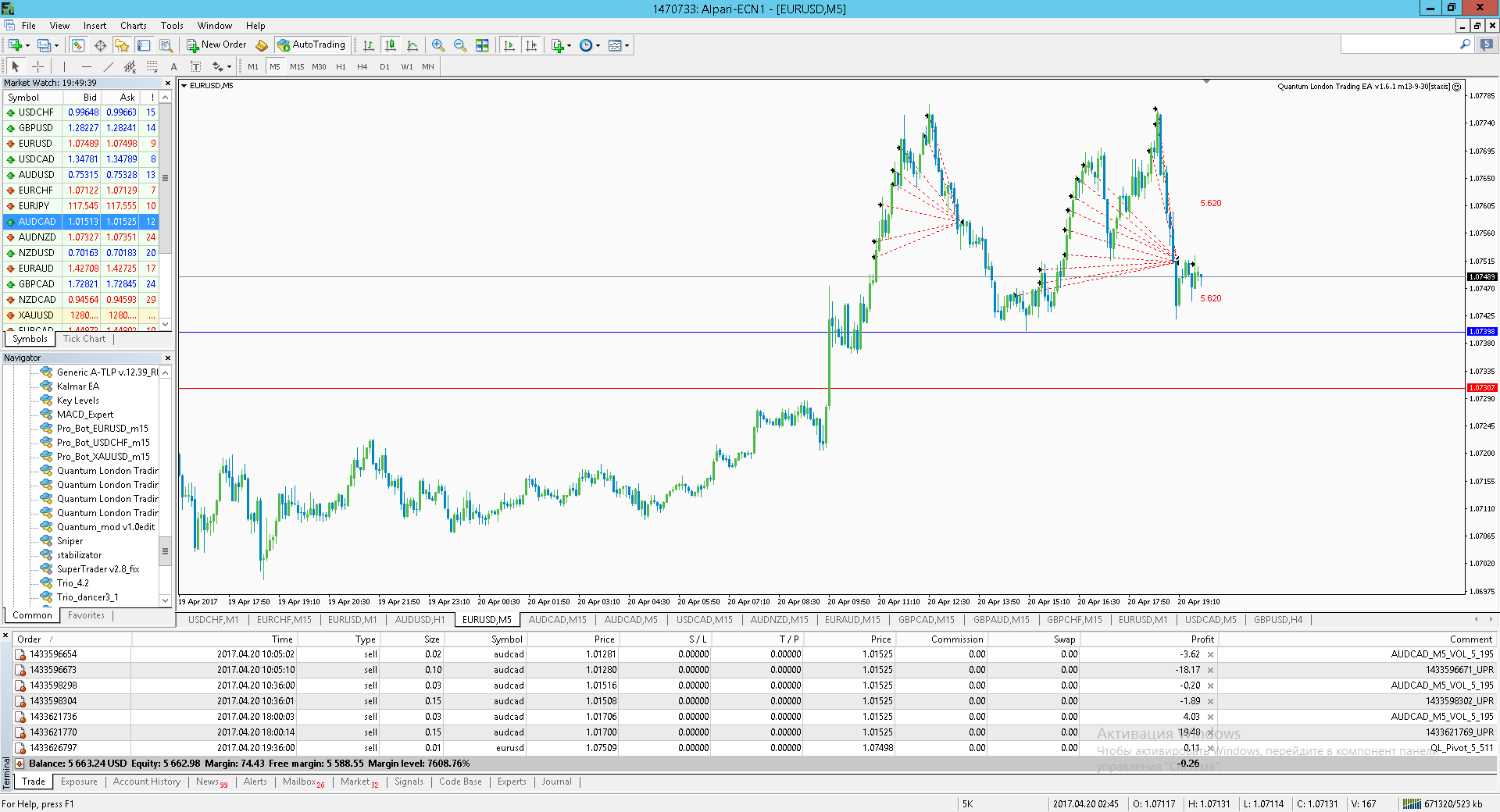Expand the Indicators dropdown arrow

click(x=569, y=45)
